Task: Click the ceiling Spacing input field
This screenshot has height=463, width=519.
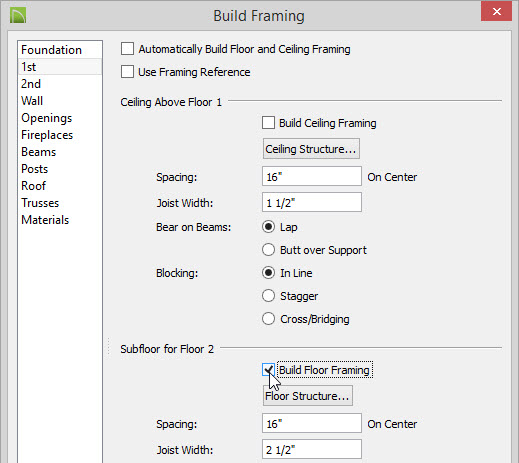Action: click(312, 176)
